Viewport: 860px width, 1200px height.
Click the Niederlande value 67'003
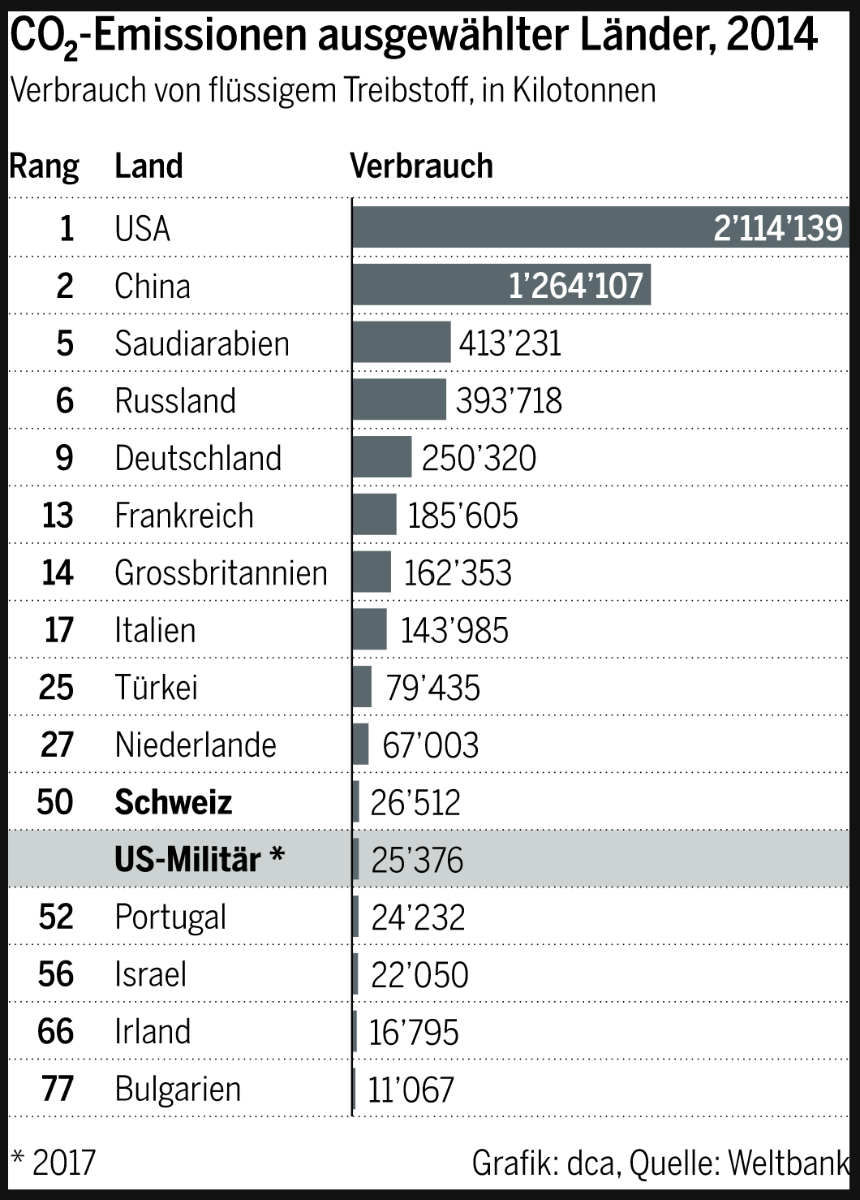click(430, 745)
